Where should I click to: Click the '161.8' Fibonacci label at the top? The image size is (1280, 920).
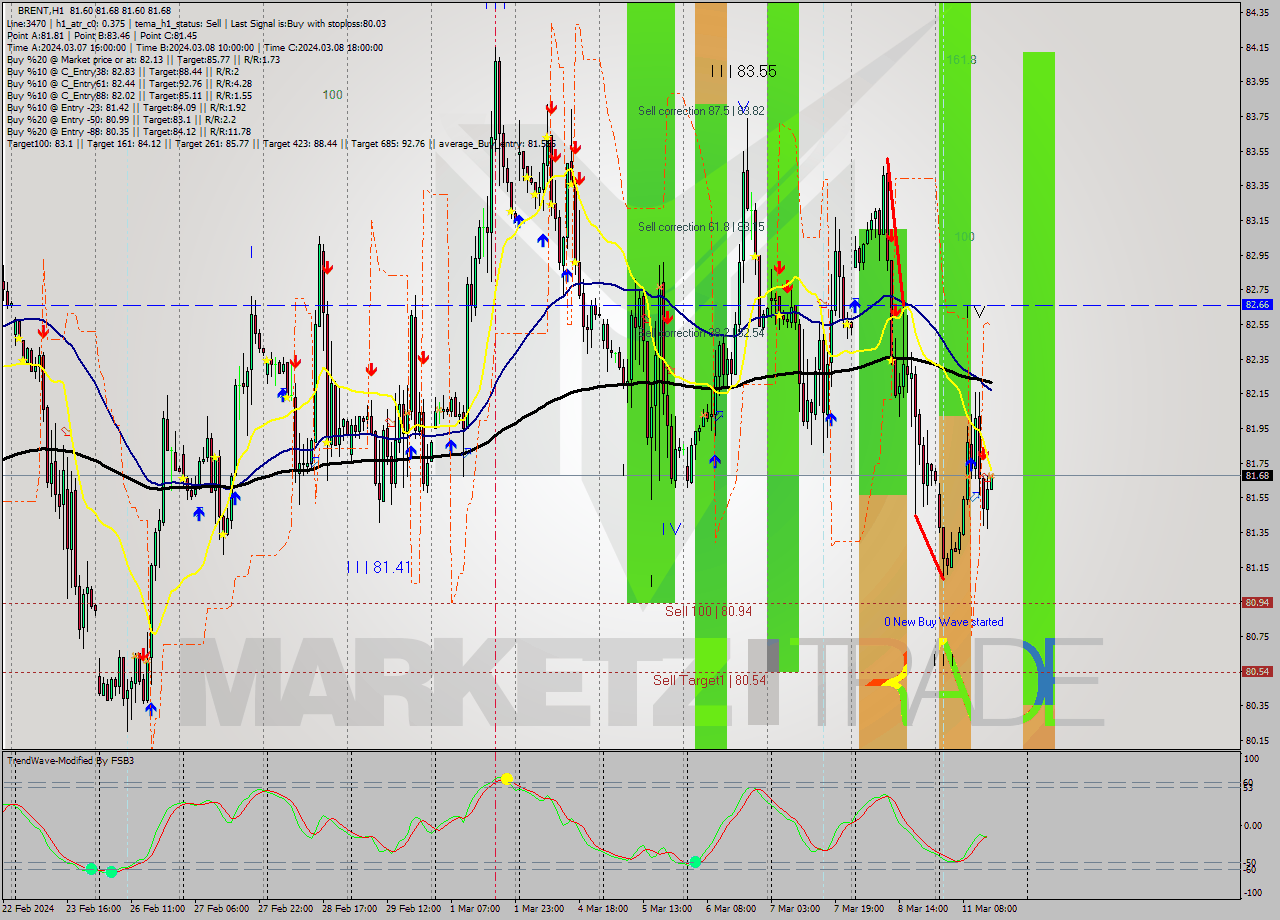(961, 60)
